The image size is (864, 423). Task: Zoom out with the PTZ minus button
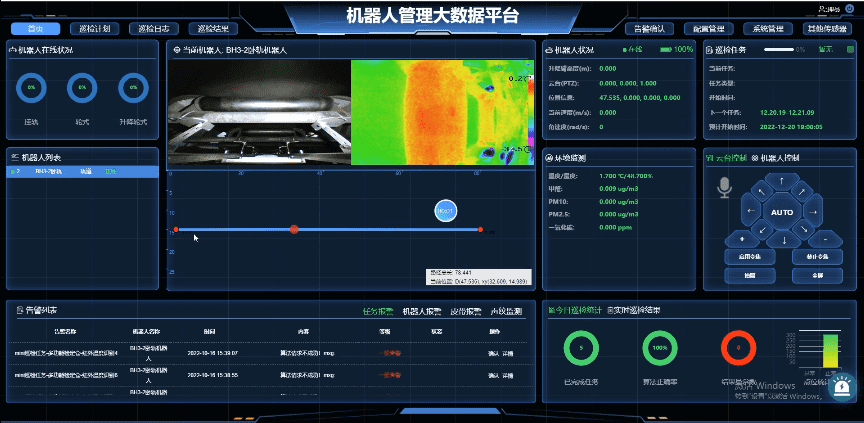825,239
